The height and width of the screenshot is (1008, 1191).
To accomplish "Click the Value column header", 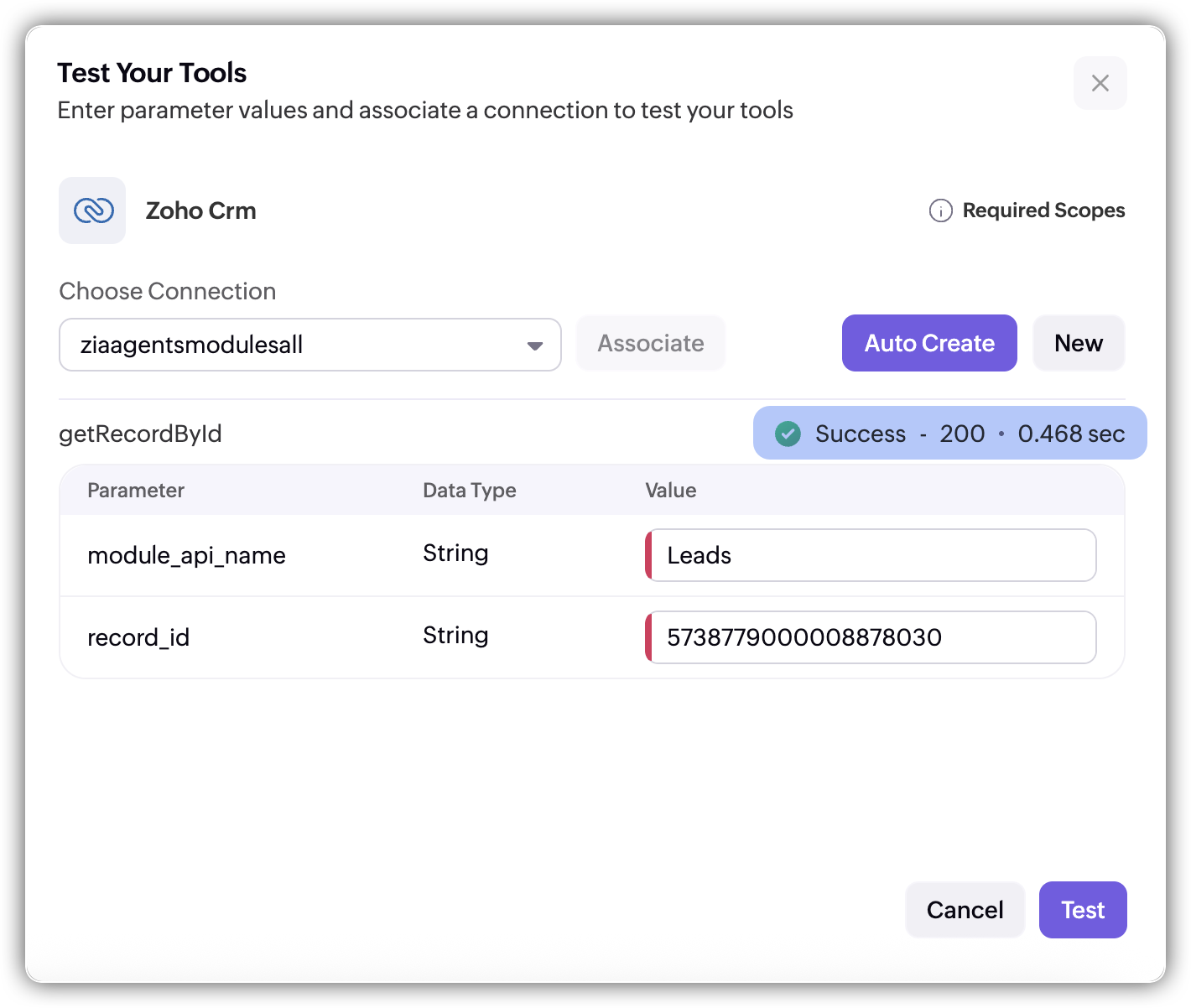I will pyautogui.click(x=670, y=491).
